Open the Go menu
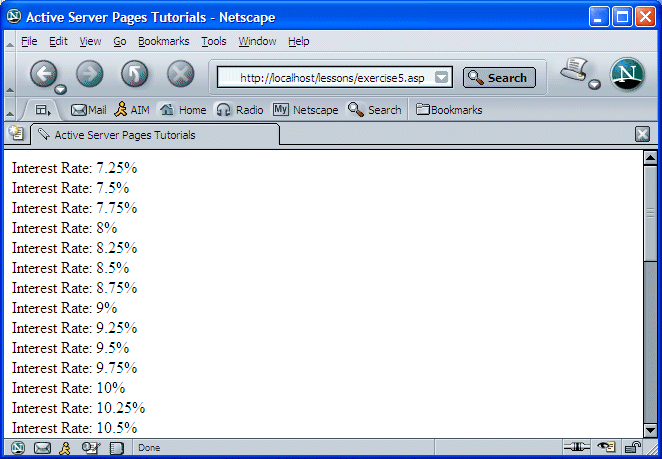Screen dimensions: 662x459 (120, 41)
